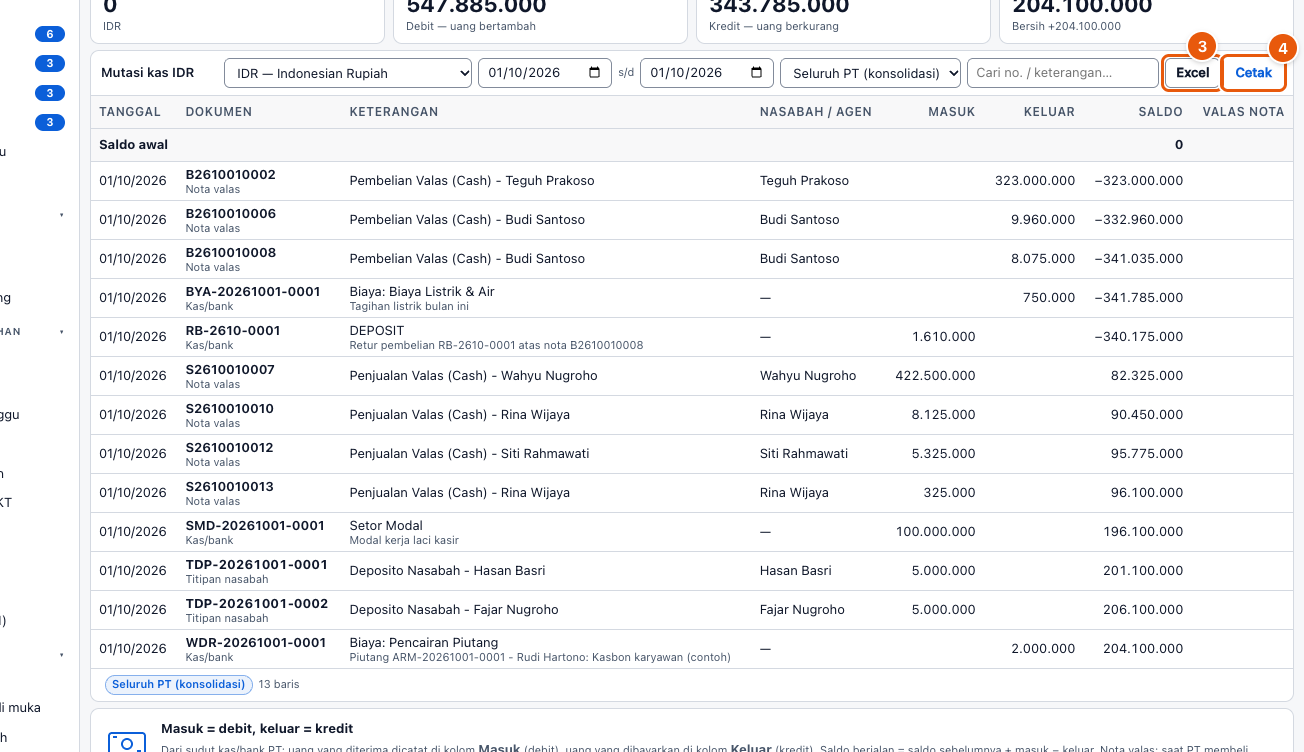Click the SALDO column header

click(x=1161, y=112)
